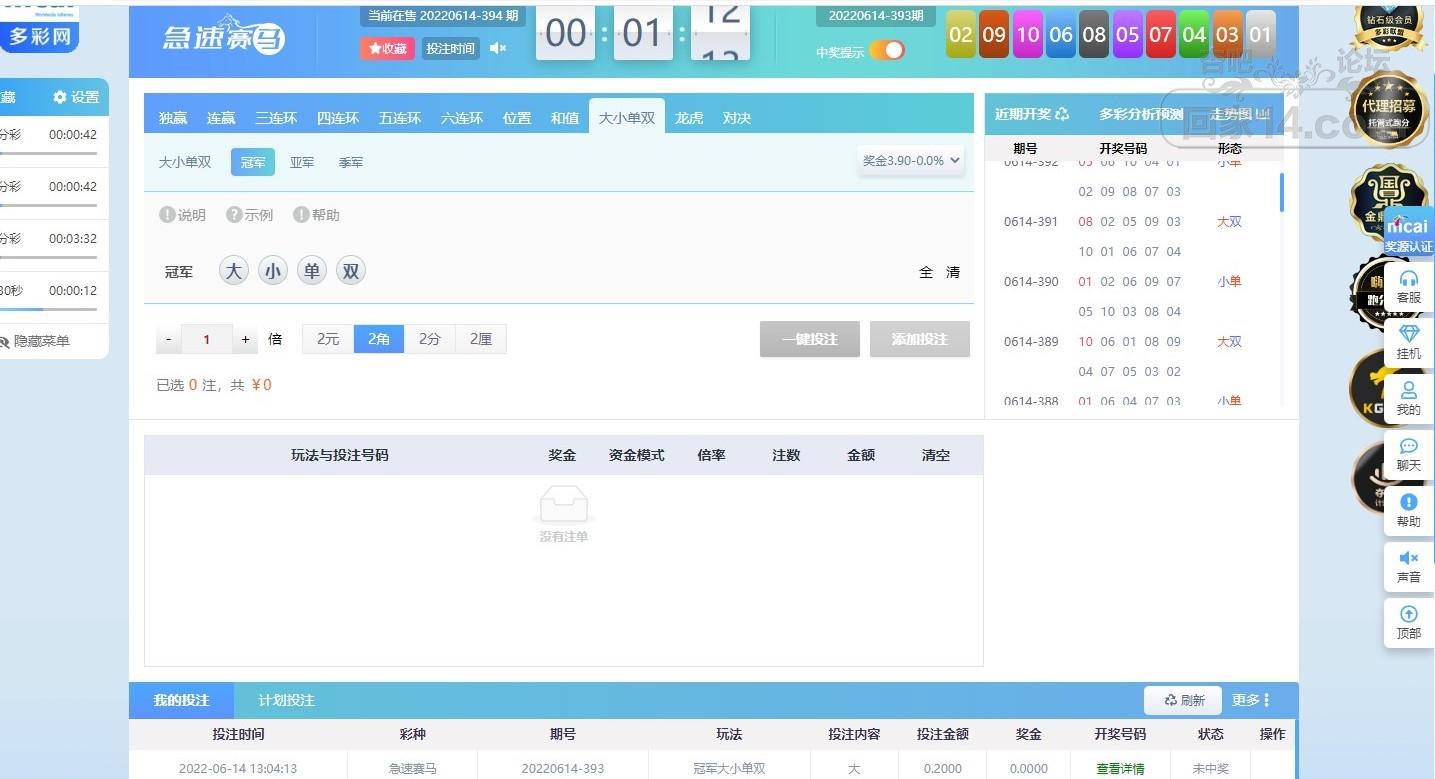Viewport: 1435px width, 779px height.
Task: Select 双 option for 冠军
Action: (x=350, y=271)
